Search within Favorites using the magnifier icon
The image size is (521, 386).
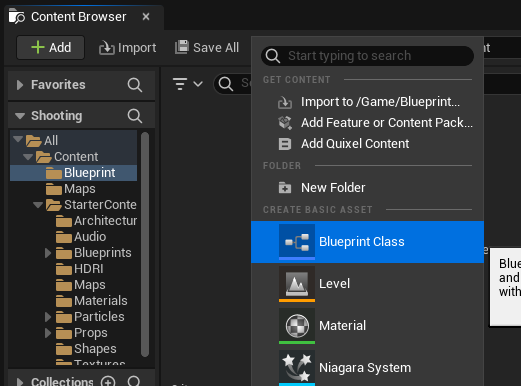click(135, 85)
